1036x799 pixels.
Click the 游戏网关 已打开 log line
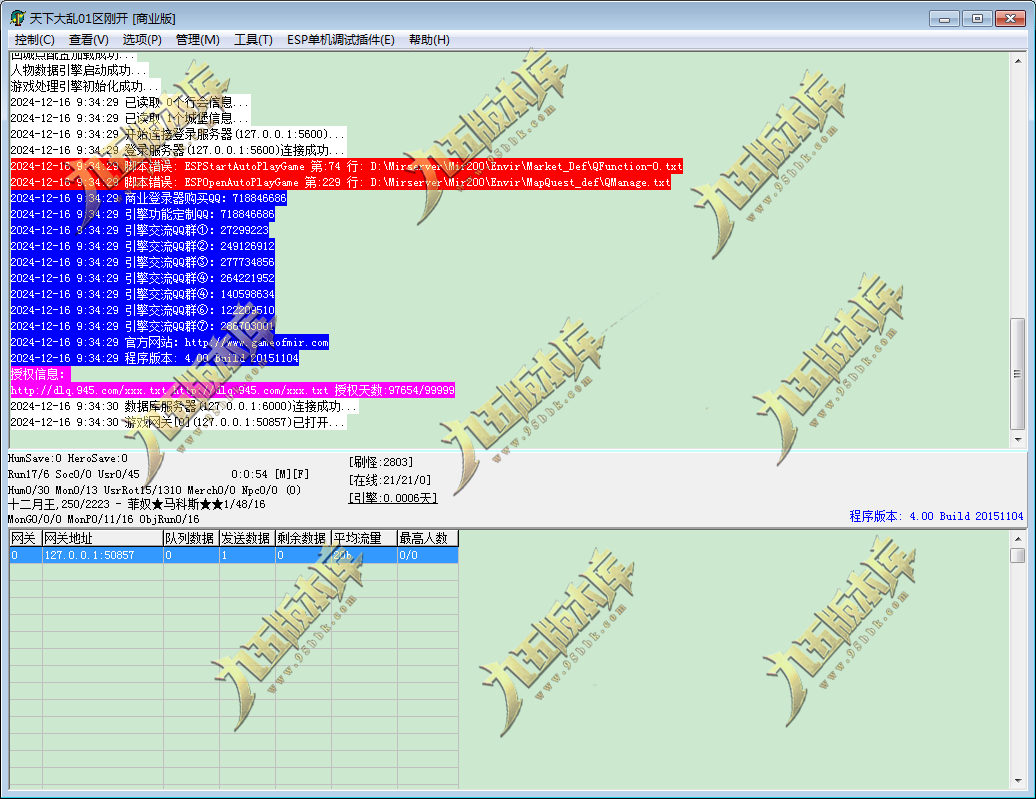pos(178,422)
